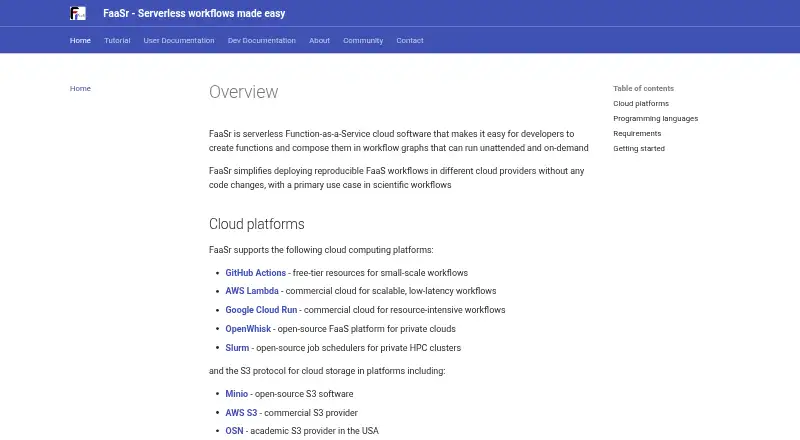Jump to Cloud platforms in table of contents
Viewport: 800px width, 440px height.
tap(641, 103)
